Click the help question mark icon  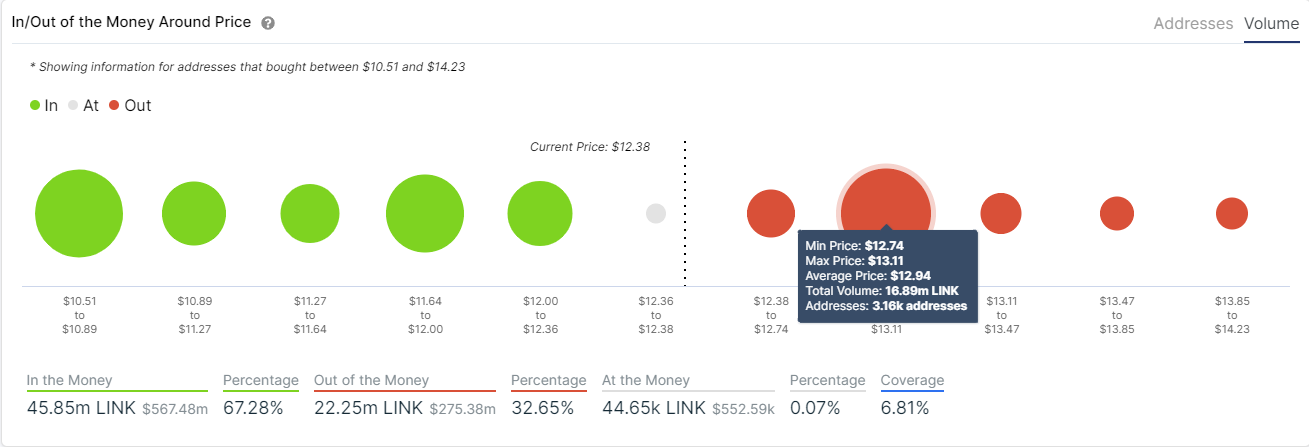coord(267,23)
